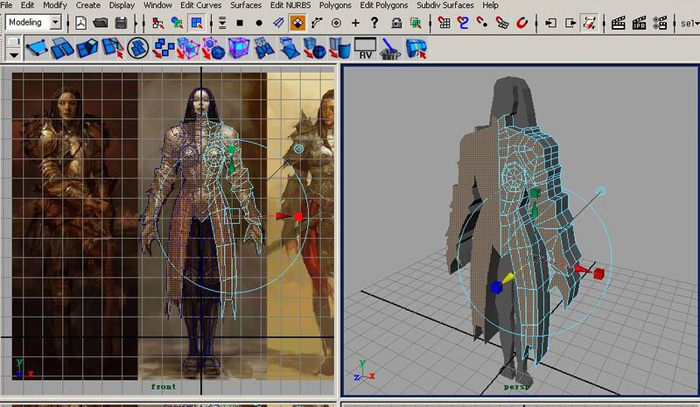The image size is (700, 407).
Task: Open the RV Render View shelf icon
Action: (x=365, y=48)
